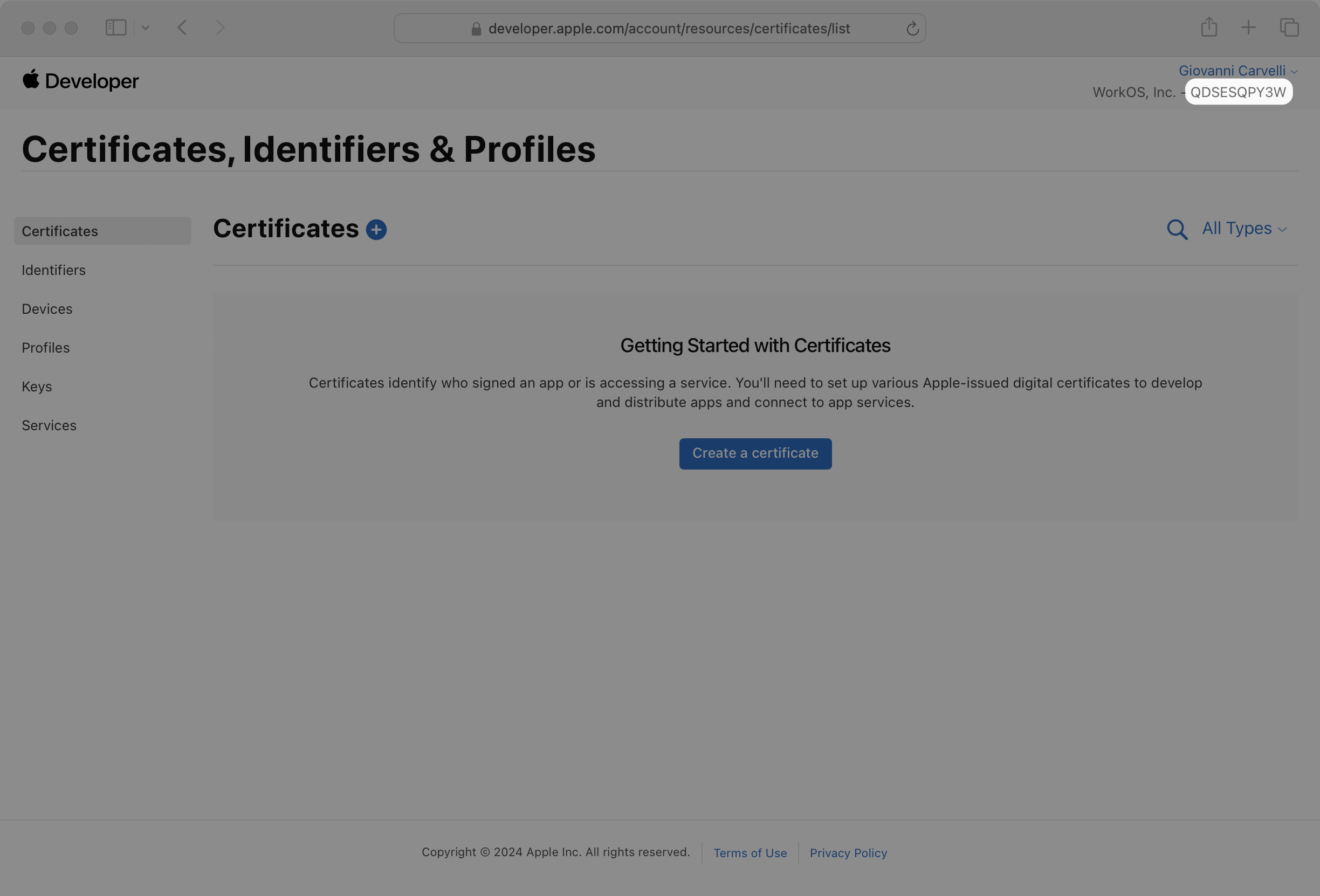The width and height of the screenshot is (1320, 896).
Task: Show the tab overview icon
Action: pos(1289,27)
